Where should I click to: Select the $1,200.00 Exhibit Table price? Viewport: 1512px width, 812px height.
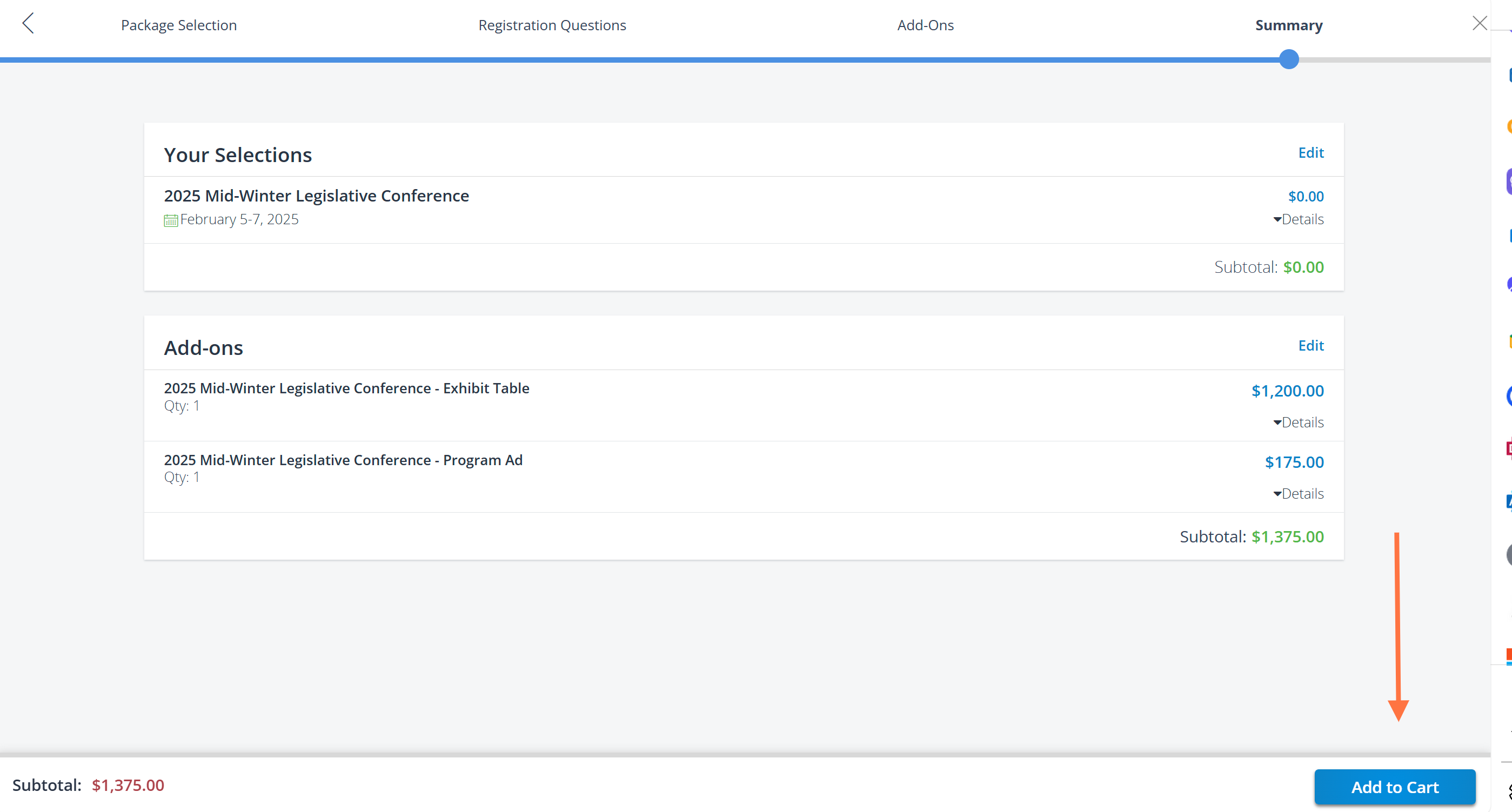[1287, 391]
